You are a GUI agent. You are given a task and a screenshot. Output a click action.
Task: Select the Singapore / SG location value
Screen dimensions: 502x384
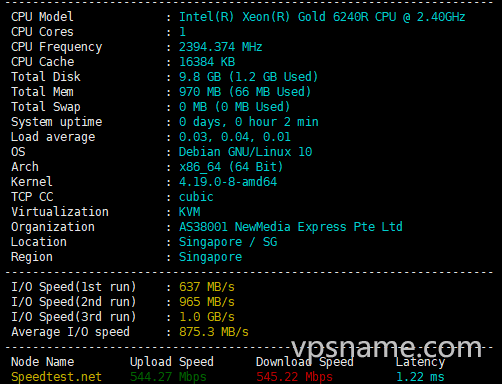pyautogui.click(x=228, y=242)
